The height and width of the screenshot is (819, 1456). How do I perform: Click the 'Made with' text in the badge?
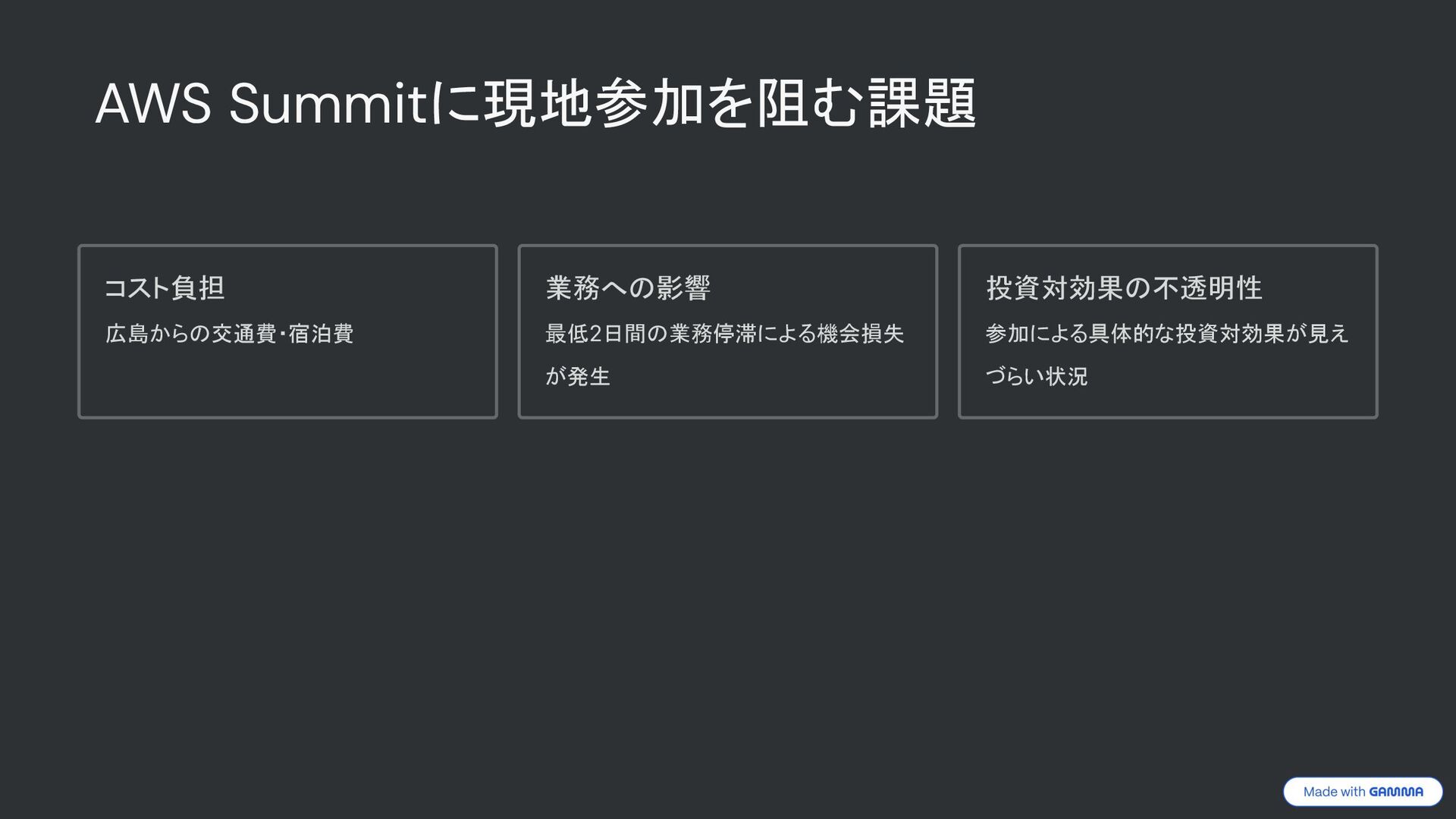pos(1334,792)
